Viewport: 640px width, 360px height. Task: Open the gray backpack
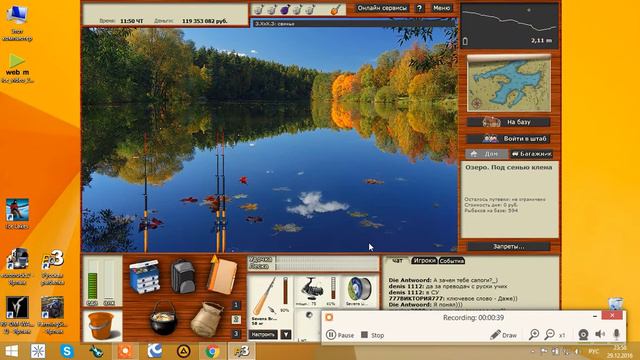pos(183,276)
